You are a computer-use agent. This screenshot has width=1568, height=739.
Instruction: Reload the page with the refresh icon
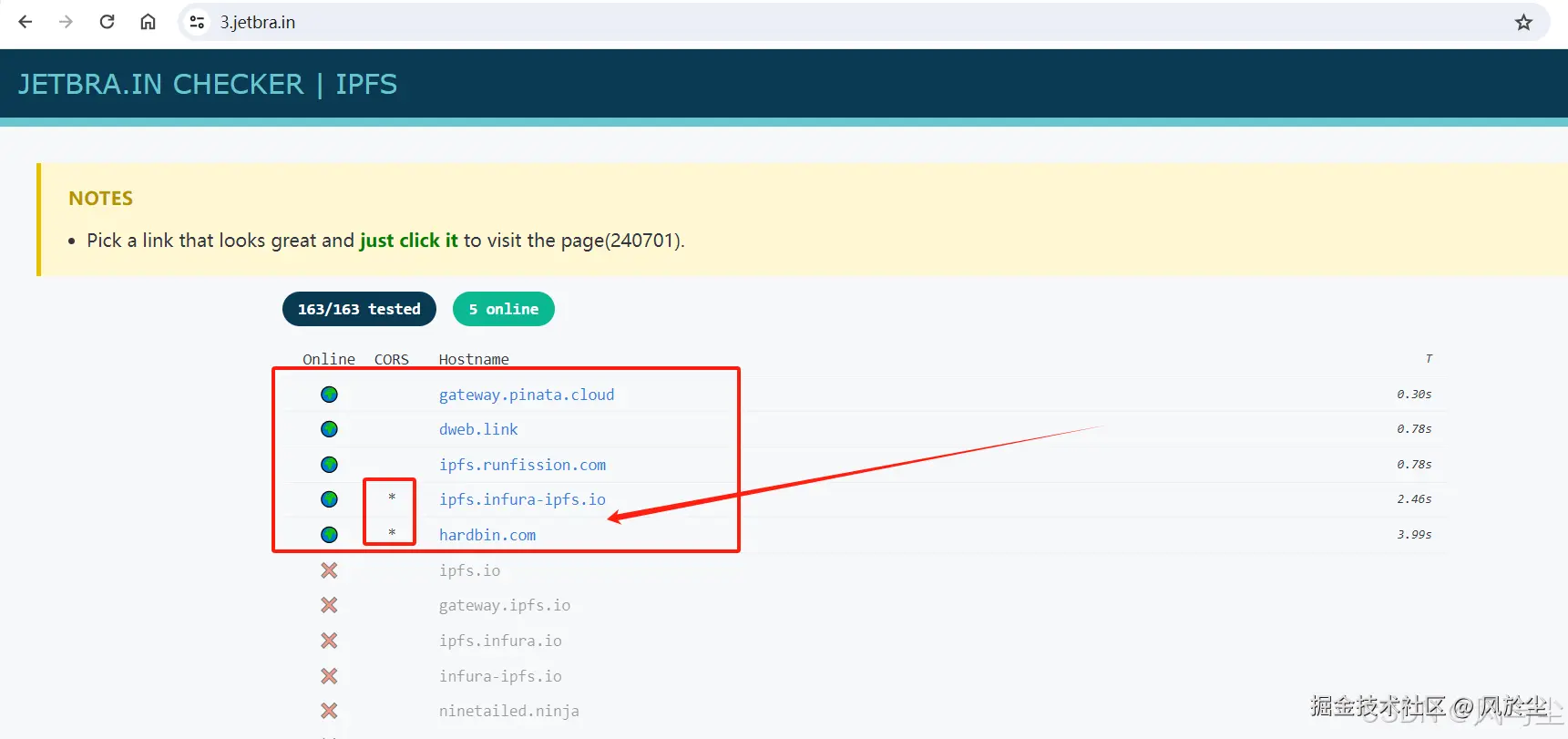pos(107,22)
